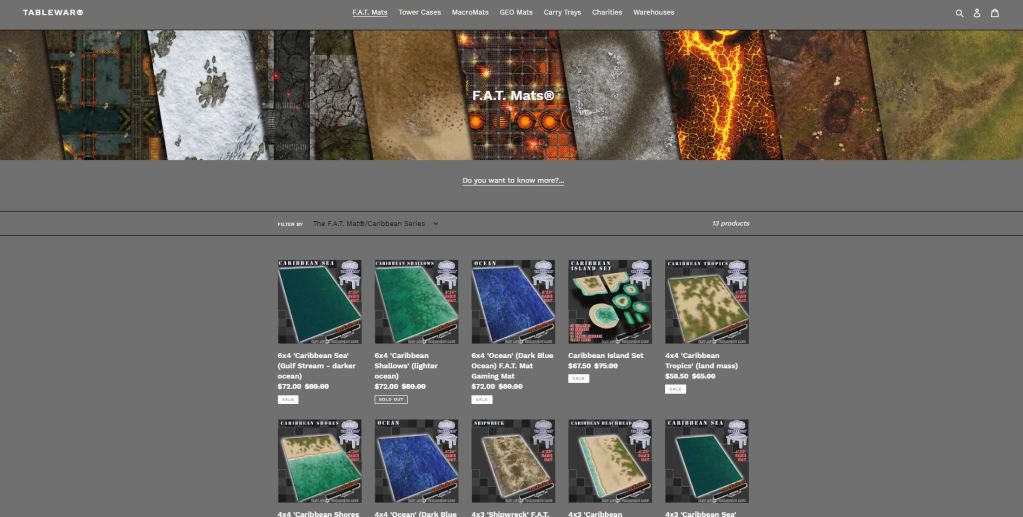Click the 'Caribbean Island Set' title
The height and width of the screenshot is (517, 1023).
[605, 356]
